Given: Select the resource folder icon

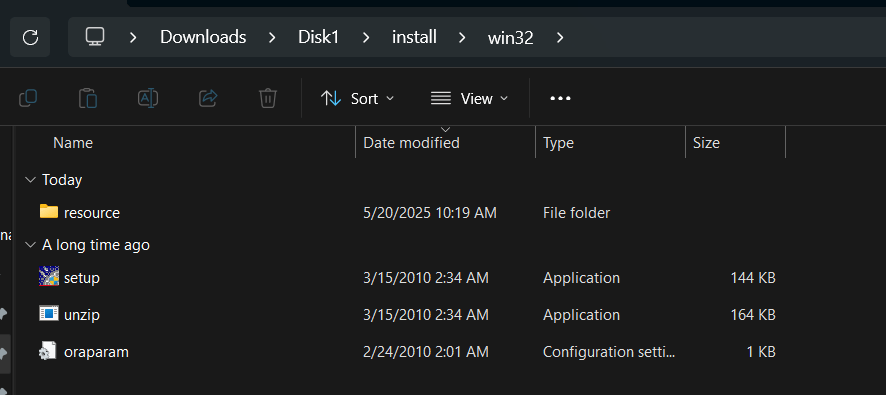Looking at the screenshot, I should point(49,212).
